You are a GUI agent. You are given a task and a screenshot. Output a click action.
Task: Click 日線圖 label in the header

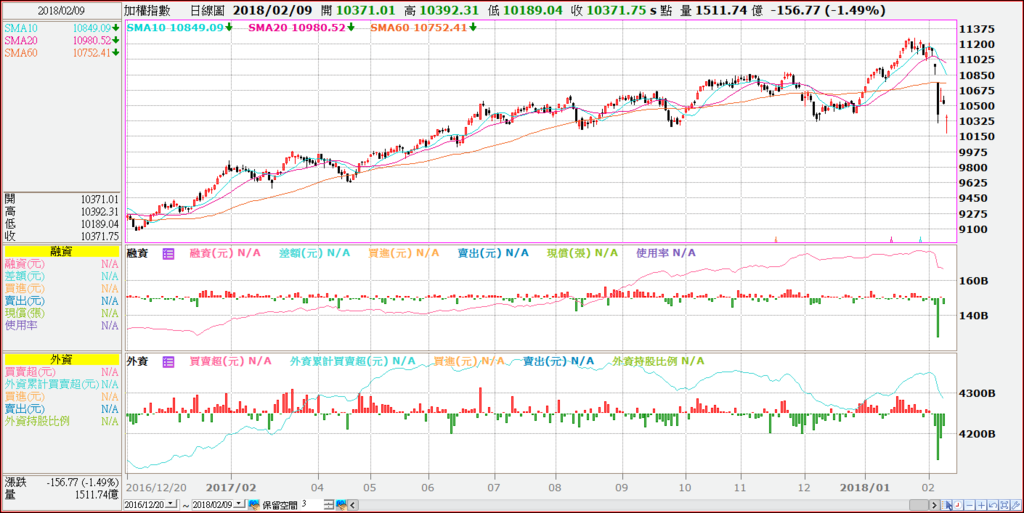[x=206, y=10]
